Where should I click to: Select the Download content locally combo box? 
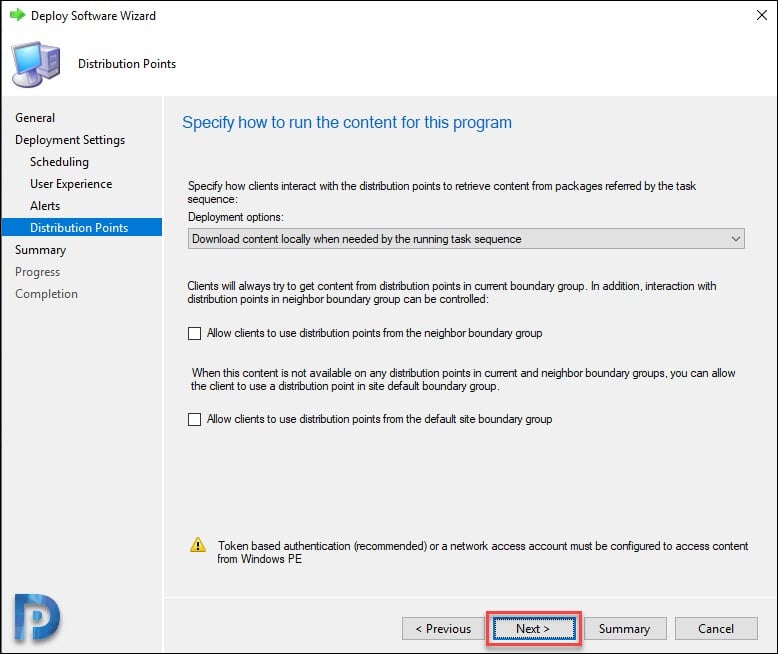tap(466, 239)
